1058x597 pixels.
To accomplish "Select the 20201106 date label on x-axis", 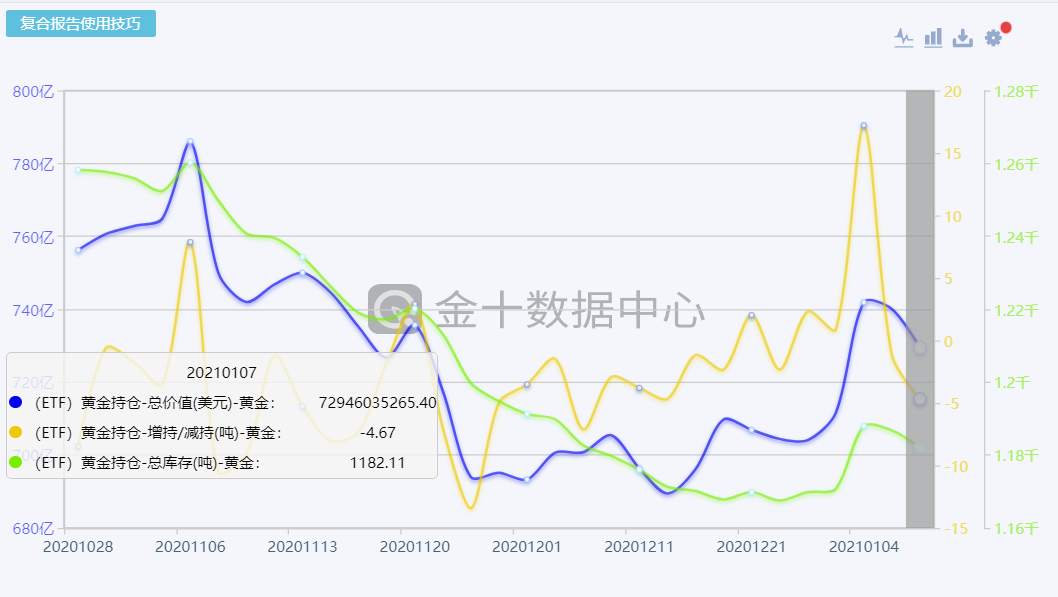I will (190, 546).
